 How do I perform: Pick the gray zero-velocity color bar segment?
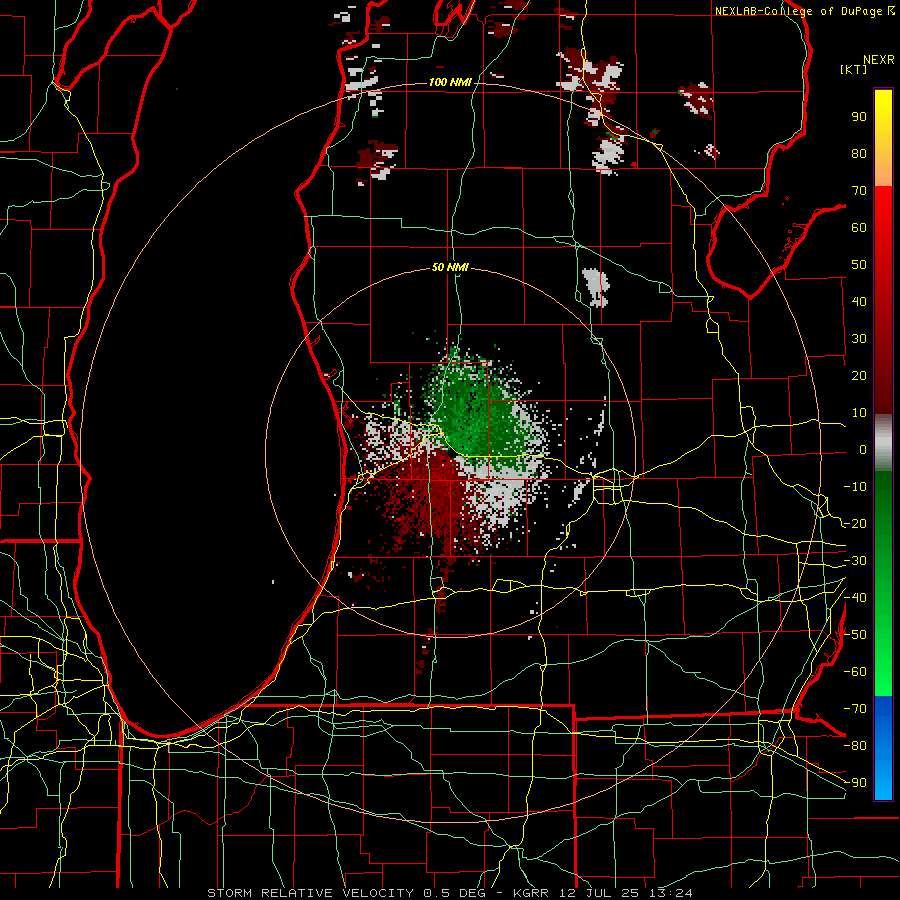pos(883,443)
